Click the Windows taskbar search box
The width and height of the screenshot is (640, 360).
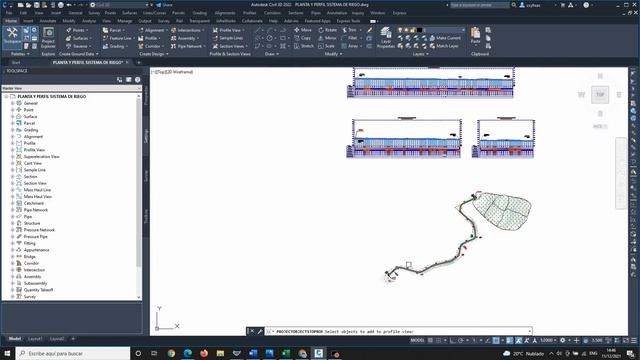click(73, 353)
